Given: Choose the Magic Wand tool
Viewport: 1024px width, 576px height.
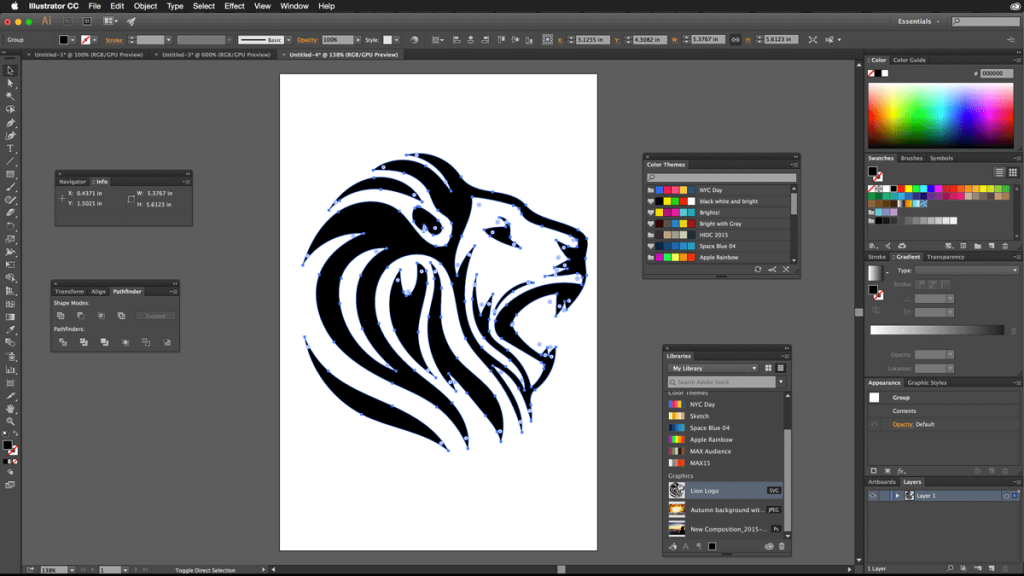Looking at the screenshot, I should pyautogui.click(x=10, y=97).
